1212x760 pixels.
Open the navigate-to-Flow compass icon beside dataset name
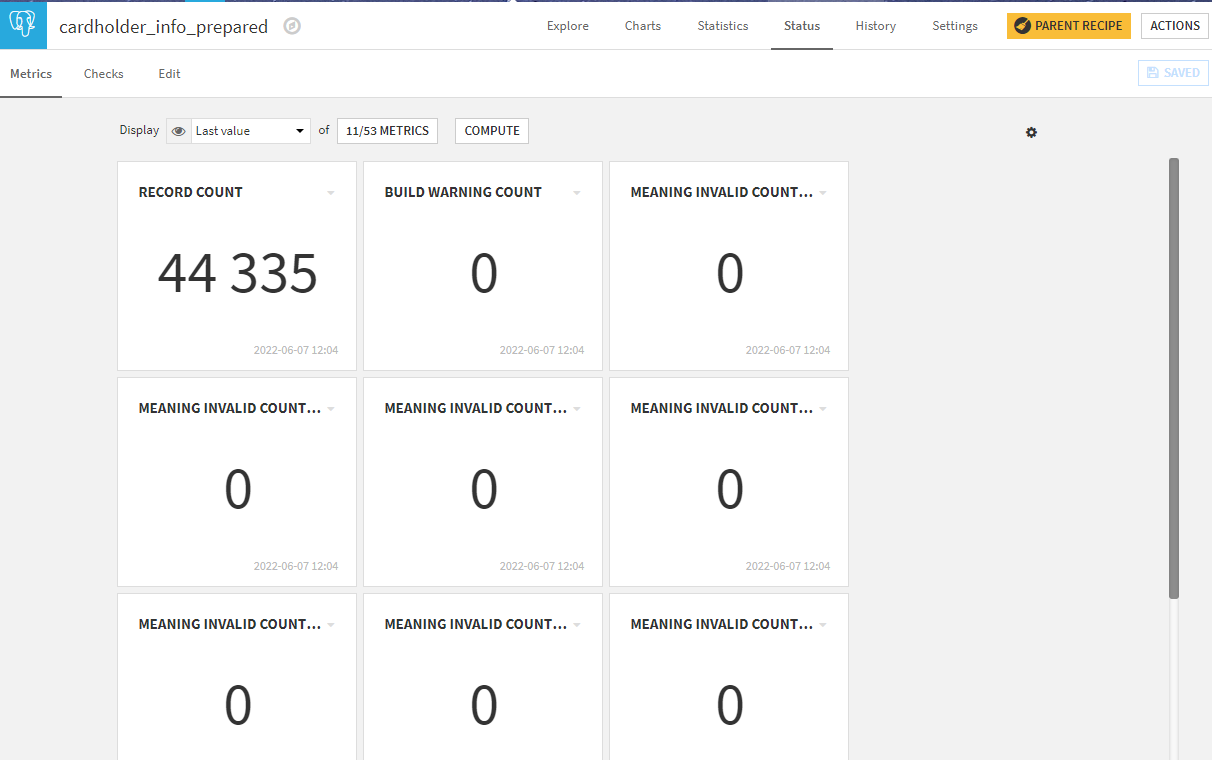(290, 27)
